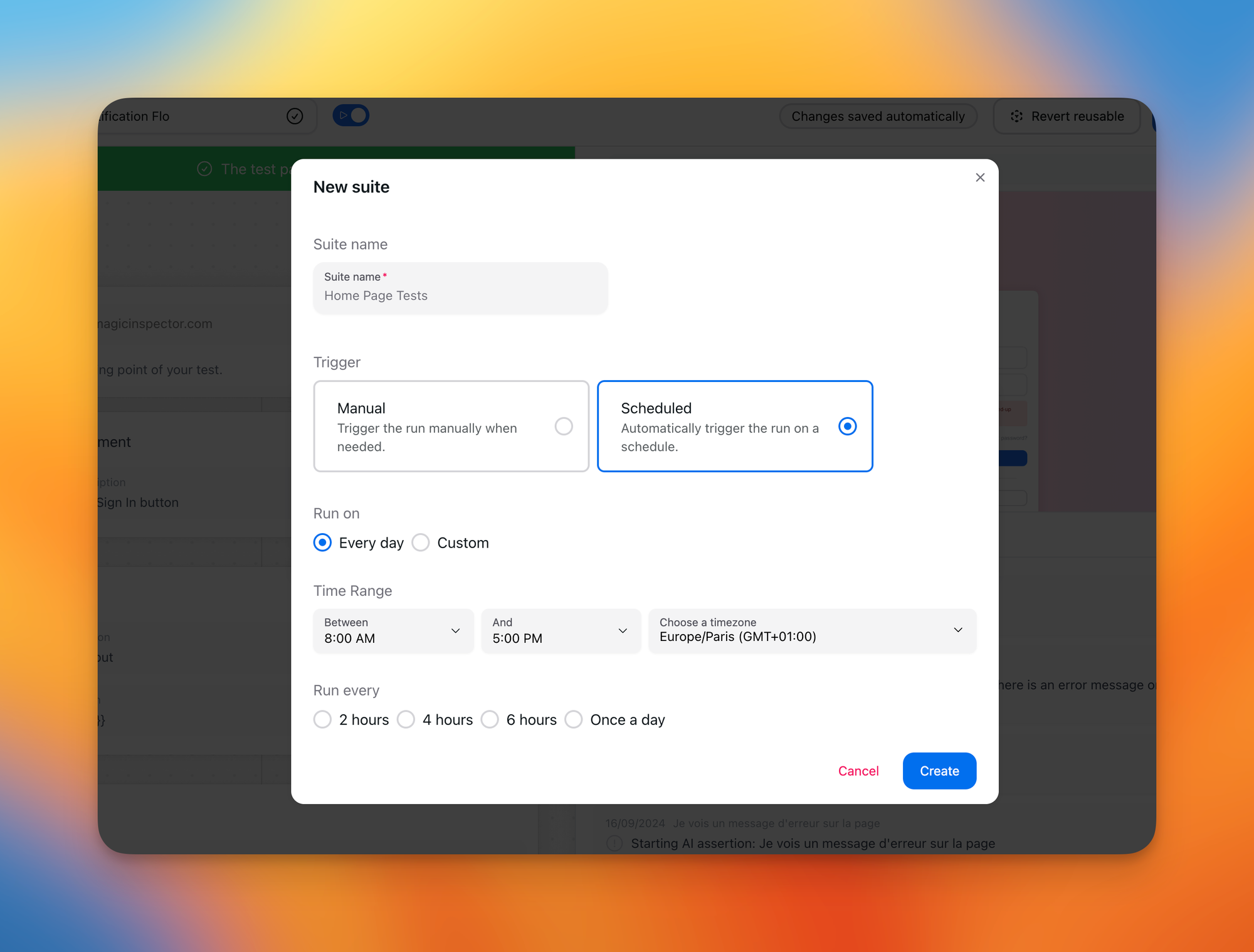
Task: Select Once a day frequency
Action: (574, 719)
